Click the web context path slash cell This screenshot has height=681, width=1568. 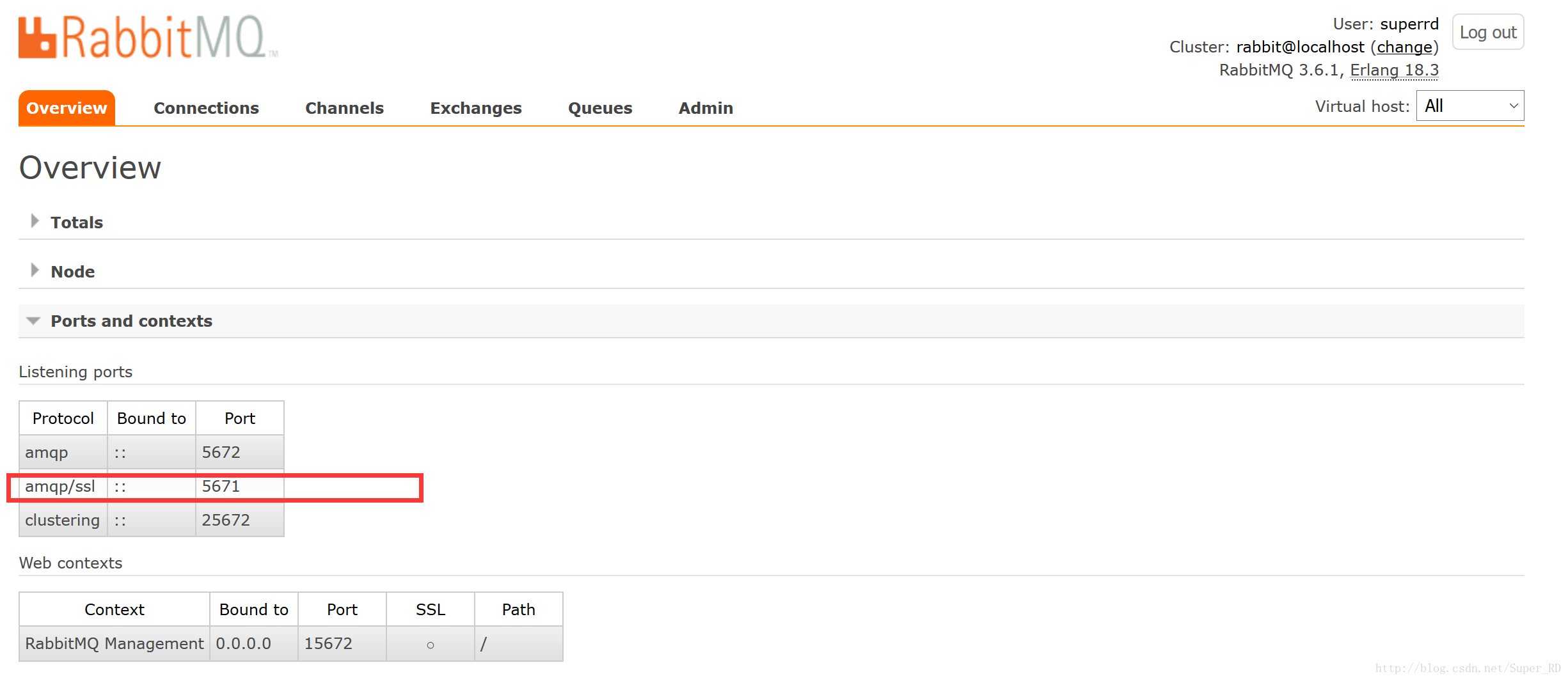pyautogui.click(x=519, y=643)
